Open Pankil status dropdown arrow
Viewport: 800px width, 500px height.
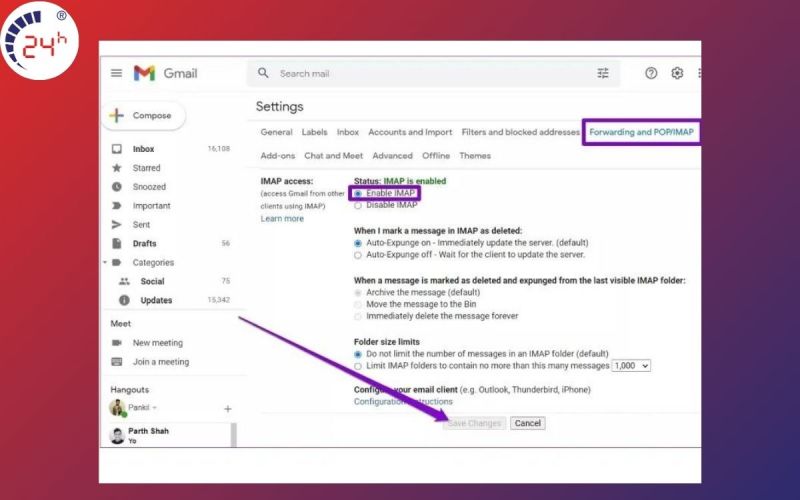[x=155, y=408]
